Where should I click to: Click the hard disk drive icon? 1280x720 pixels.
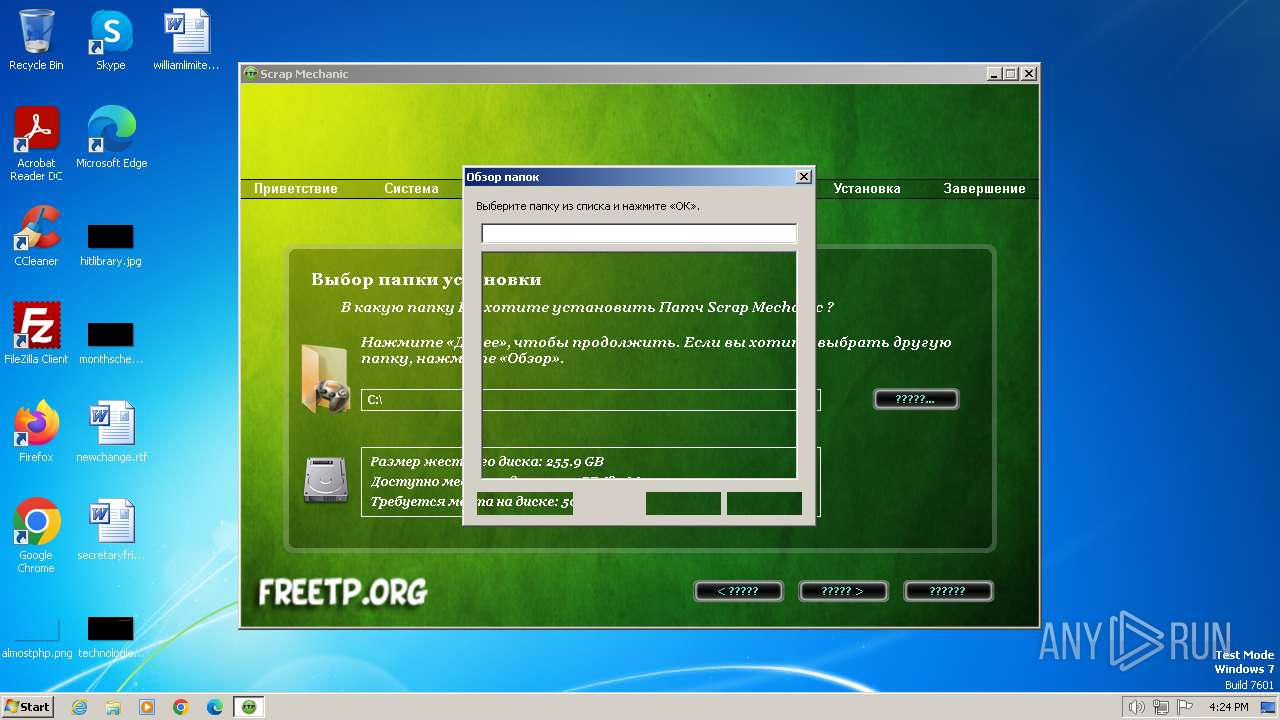(326, 480)
